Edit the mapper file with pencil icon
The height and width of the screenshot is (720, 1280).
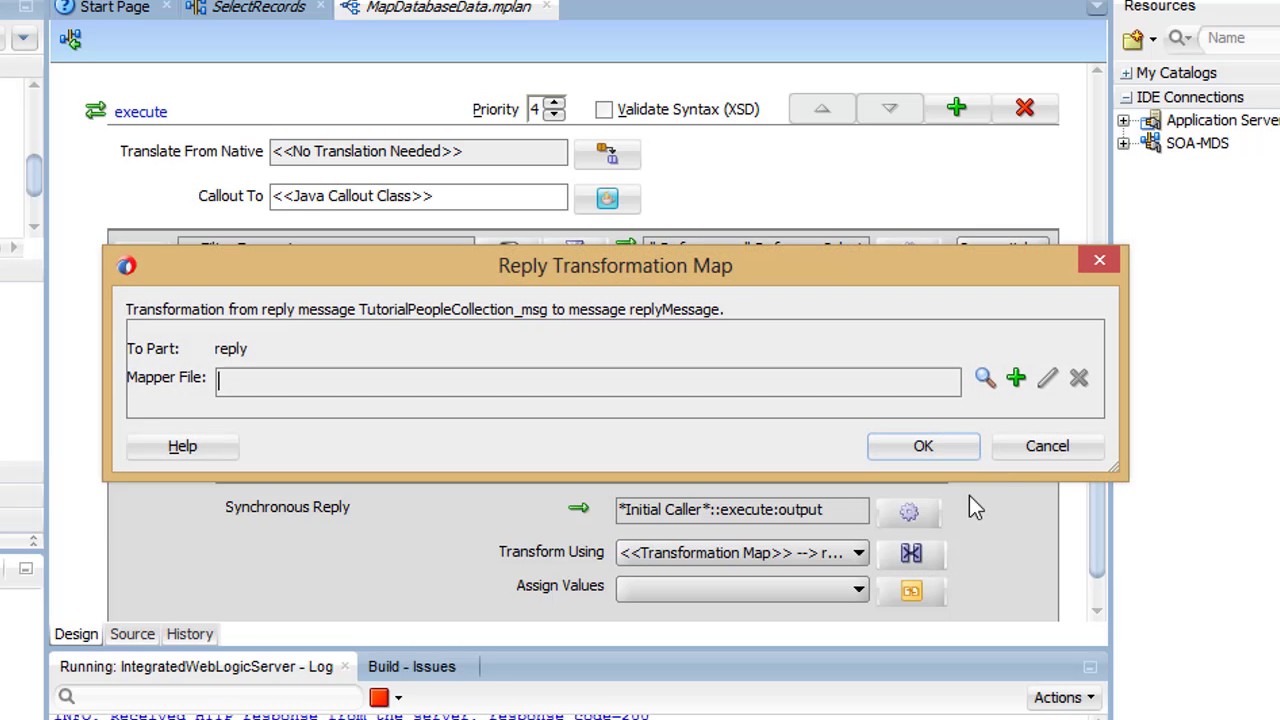pos(1047,378)
